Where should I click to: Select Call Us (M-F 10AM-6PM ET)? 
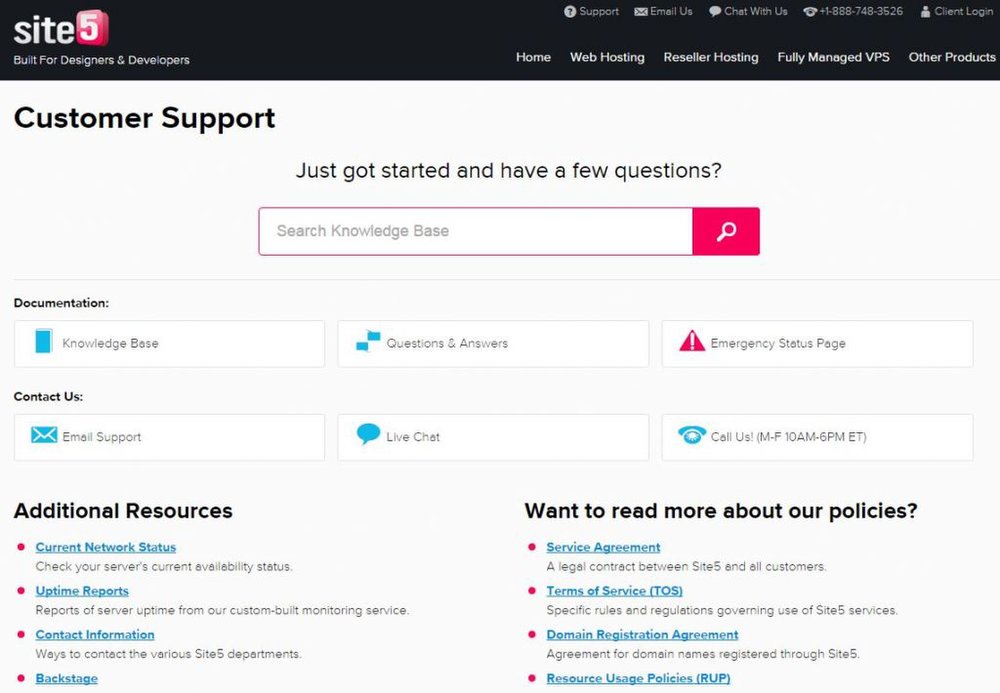click(818, 437)
